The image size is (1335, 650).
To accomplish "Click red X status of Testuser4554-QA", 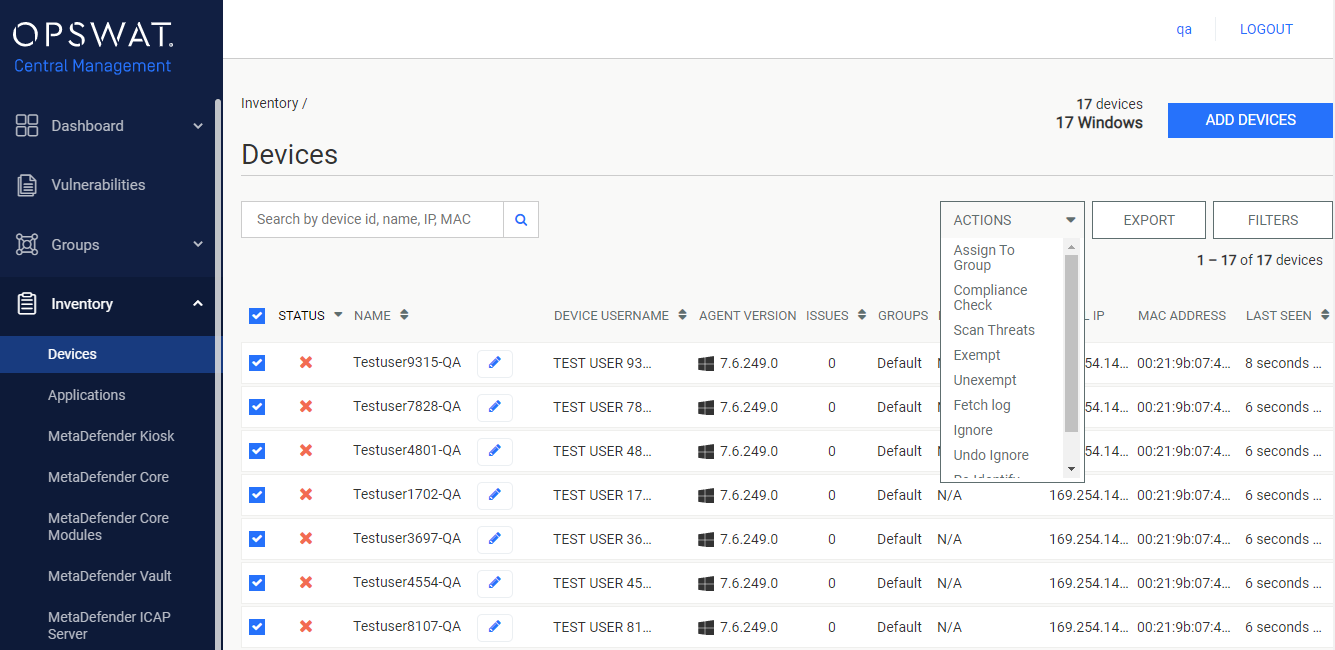I will 306,583.
